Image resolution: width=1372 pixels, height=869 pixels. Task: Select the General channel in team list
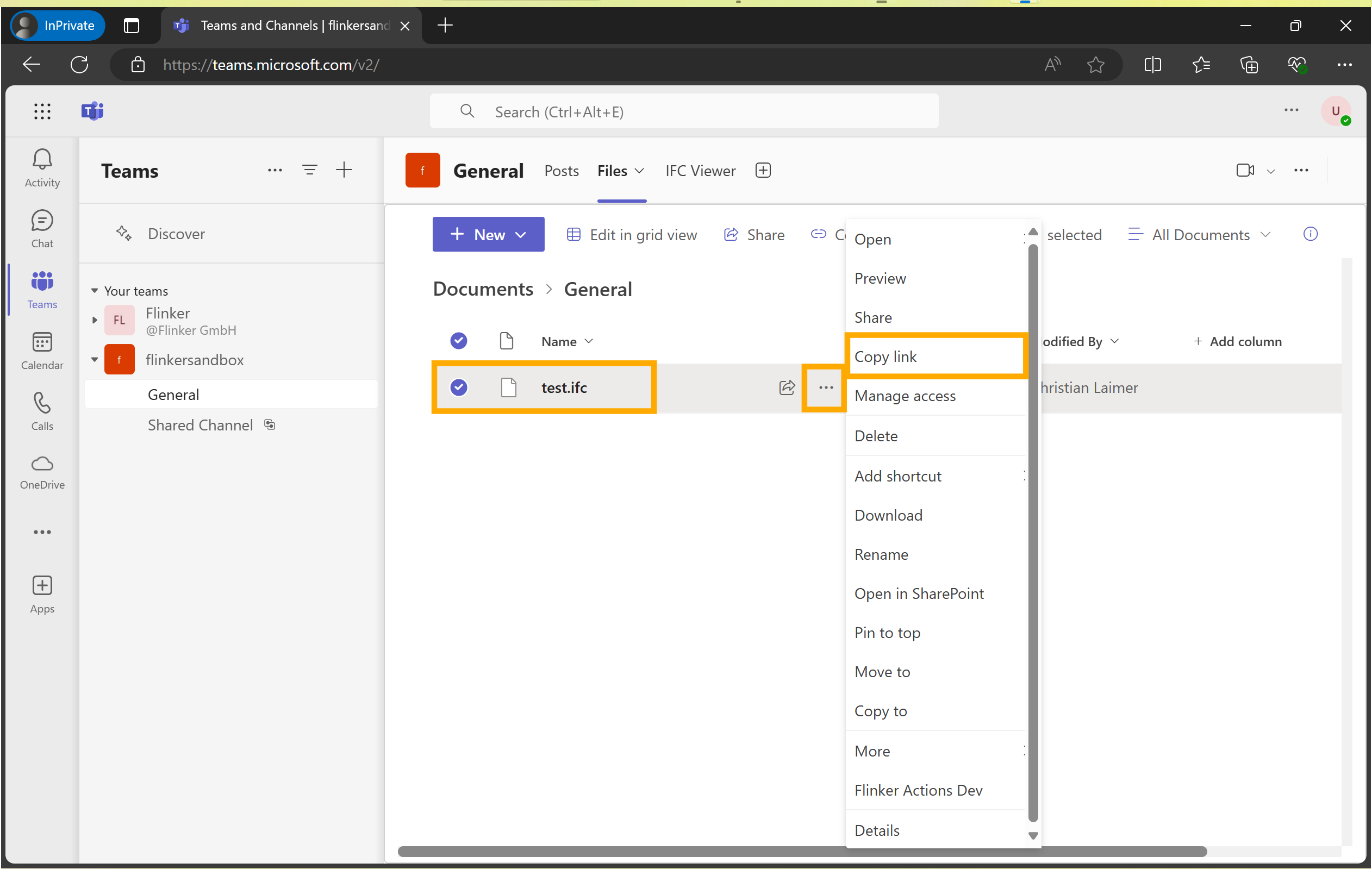coord(232,395)
